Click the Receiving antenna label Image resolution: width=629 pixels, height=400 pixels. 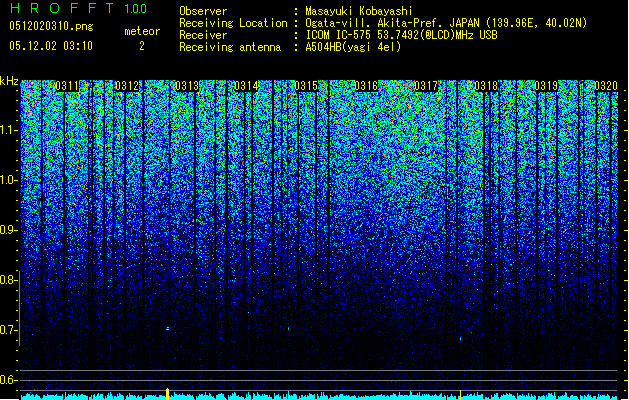pyautogui.click(x=230, y=47)
